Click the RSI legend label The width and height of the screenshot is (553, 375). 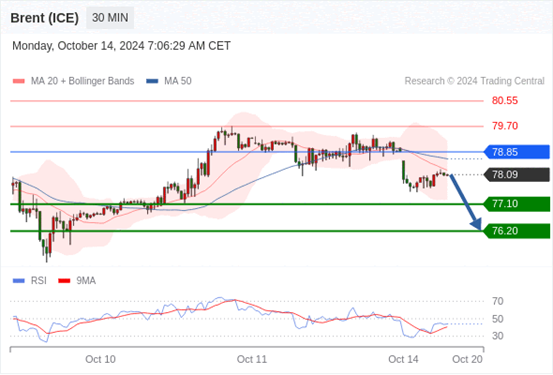(38, 281)
